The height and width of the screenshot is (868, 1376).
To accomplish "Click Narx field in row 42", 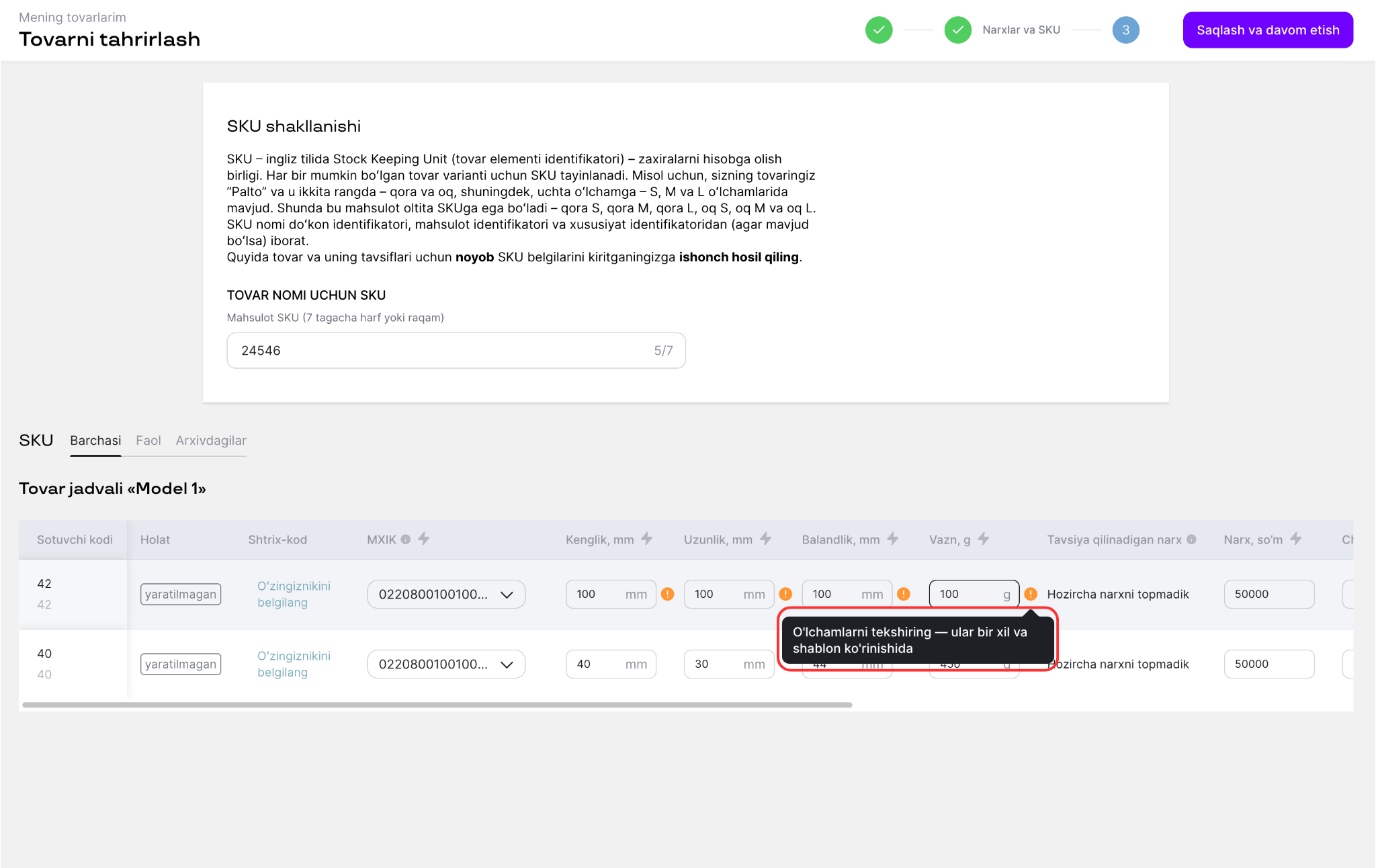I will (1269, 594).
